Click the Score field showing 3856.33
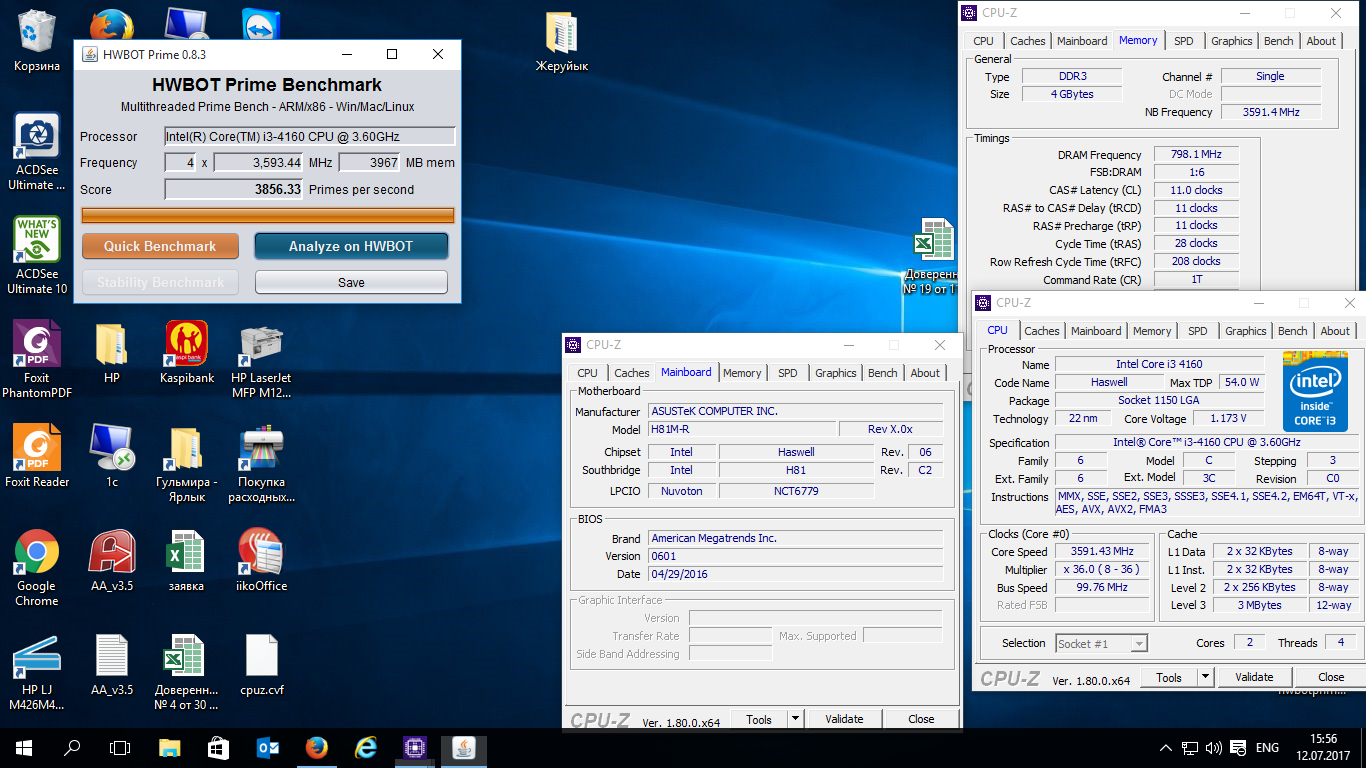This screenshot has width=1366, height=768. (234, 189)
